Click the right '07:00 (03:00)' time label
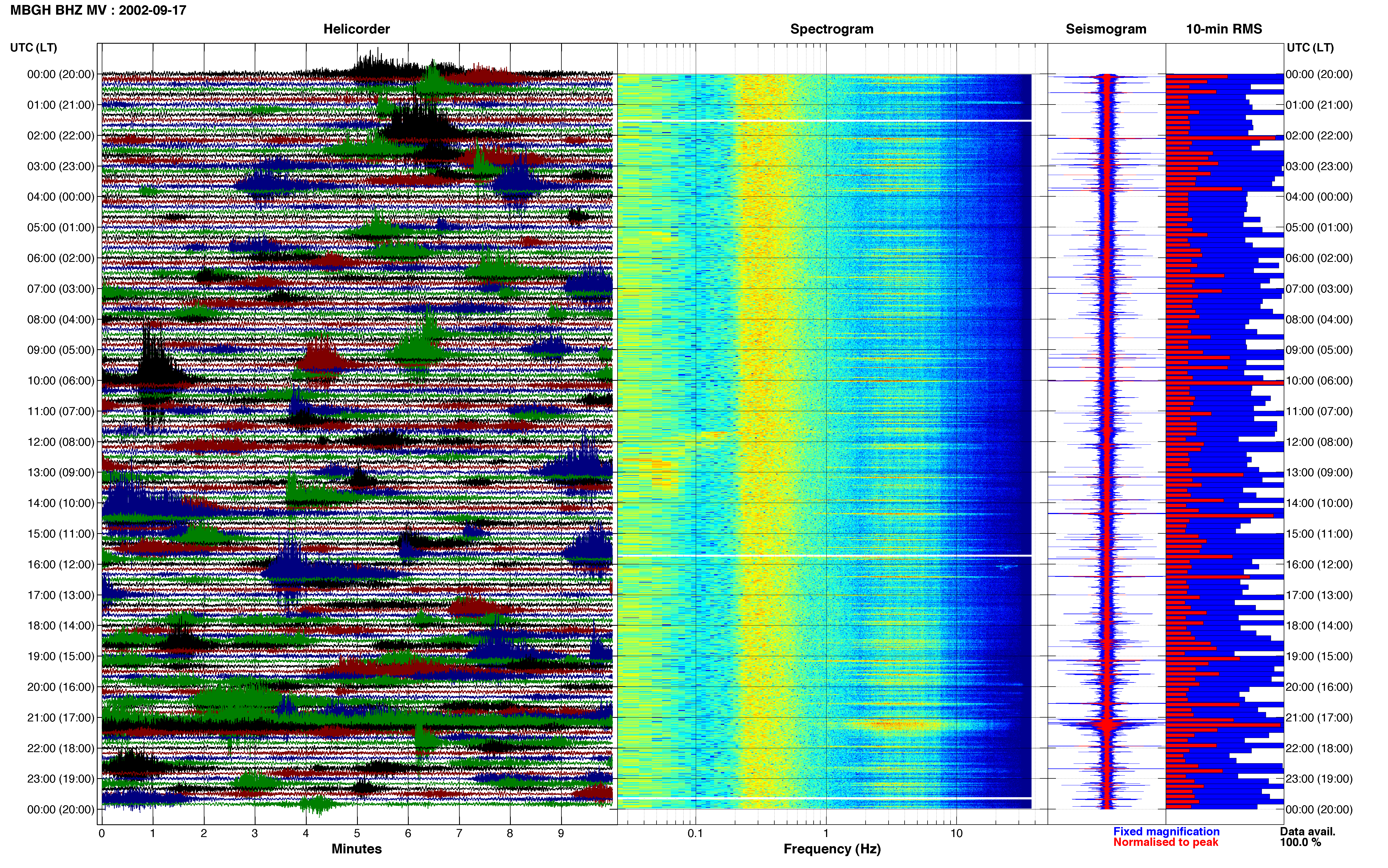The height and width of the screenshot is (868, 1388). tap(1319, 289)
